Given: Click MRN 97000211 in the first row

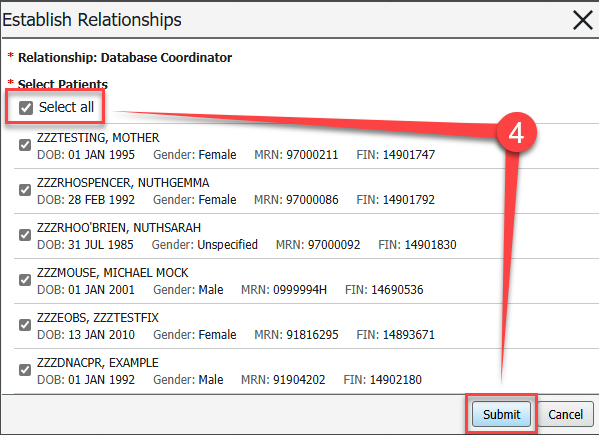Looking at the screenshot, I should [296, 155].
